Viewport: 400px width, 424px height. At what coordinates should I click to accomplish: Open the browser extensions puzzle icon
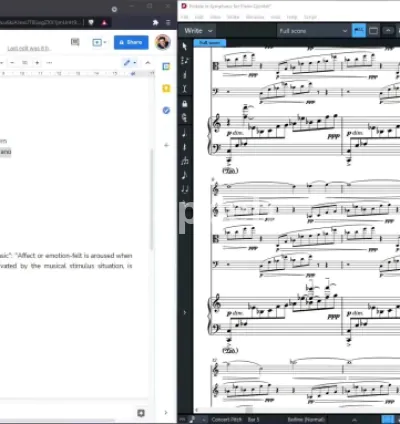[155, 22]
